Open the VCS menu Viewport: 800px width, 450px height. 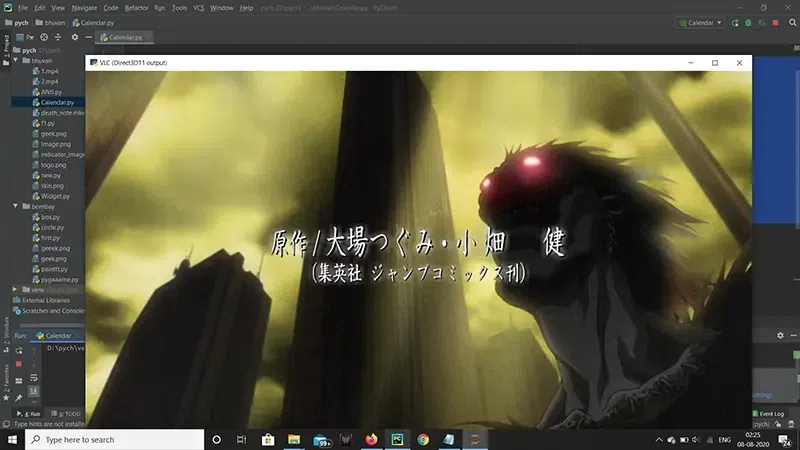(x=198, y=8)
